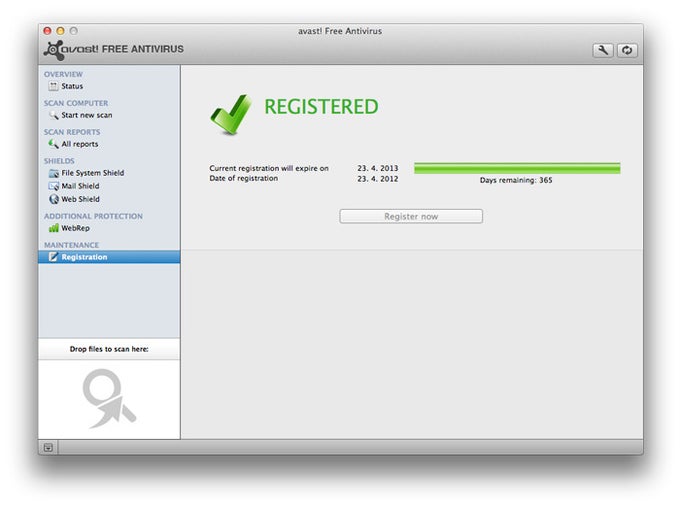680x506 pixels.
Task: Select File System Shield entry
Action: click(109, 173)
